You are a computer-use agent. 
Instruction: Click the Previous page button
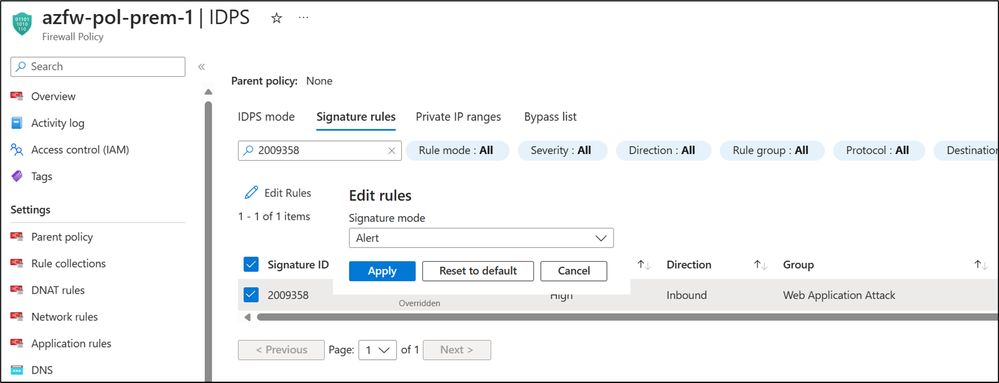282,350
